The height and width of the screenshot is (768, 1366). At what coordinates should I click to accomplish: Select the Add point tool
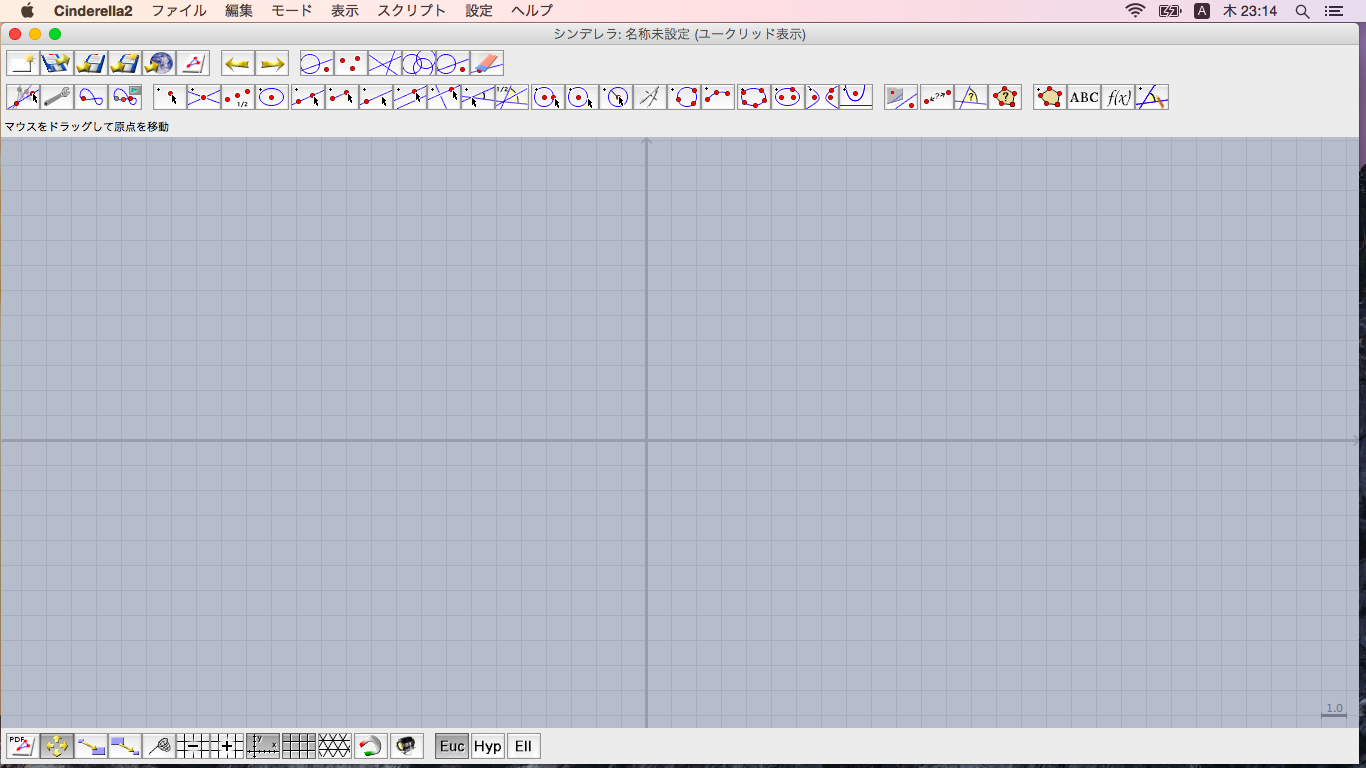170,97
